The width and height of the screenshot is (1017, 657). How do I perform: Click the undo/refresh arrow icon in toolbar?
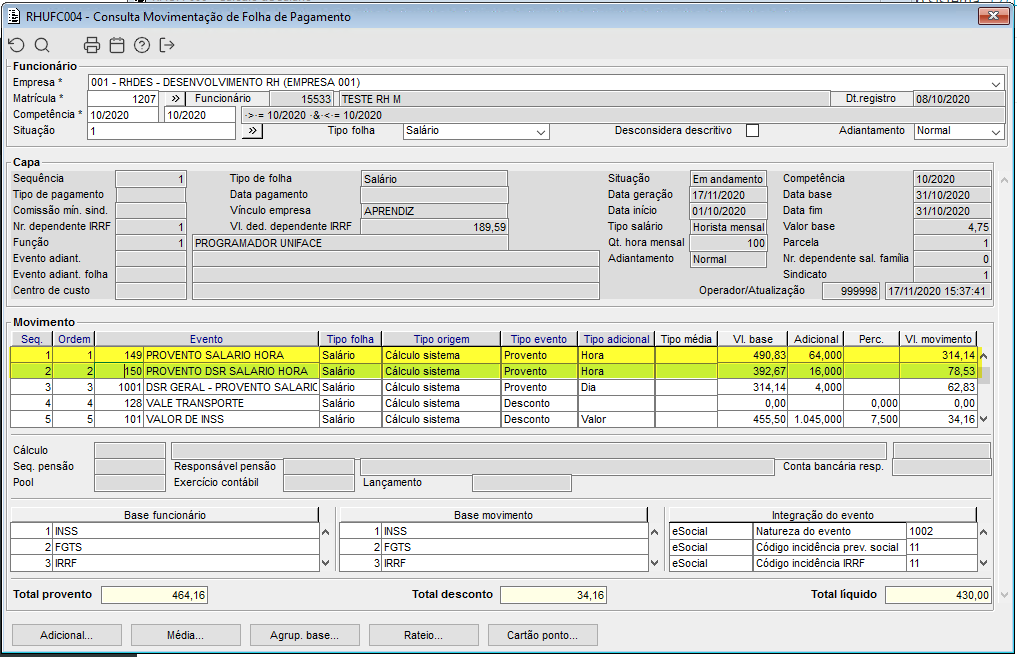pyautogui.click(x=16, y=45)
